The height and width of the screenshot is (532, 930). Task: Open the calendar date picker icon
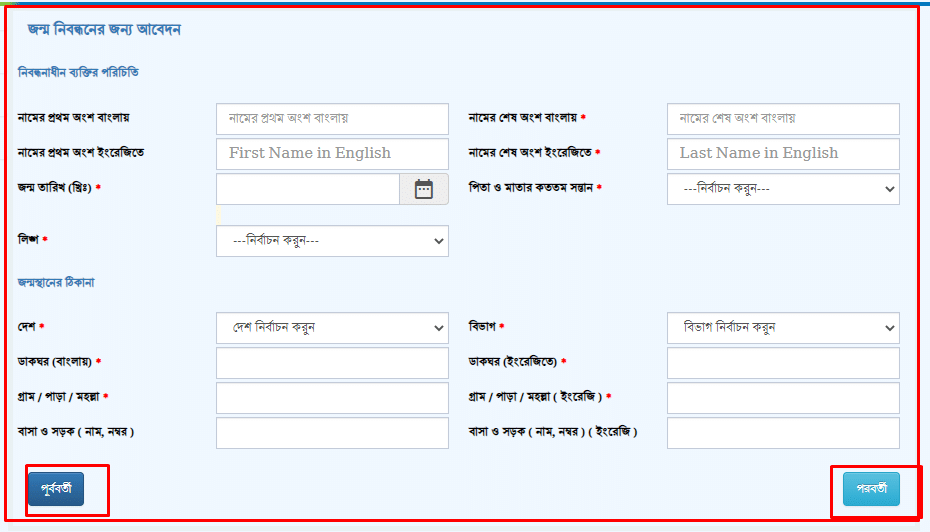424,189
